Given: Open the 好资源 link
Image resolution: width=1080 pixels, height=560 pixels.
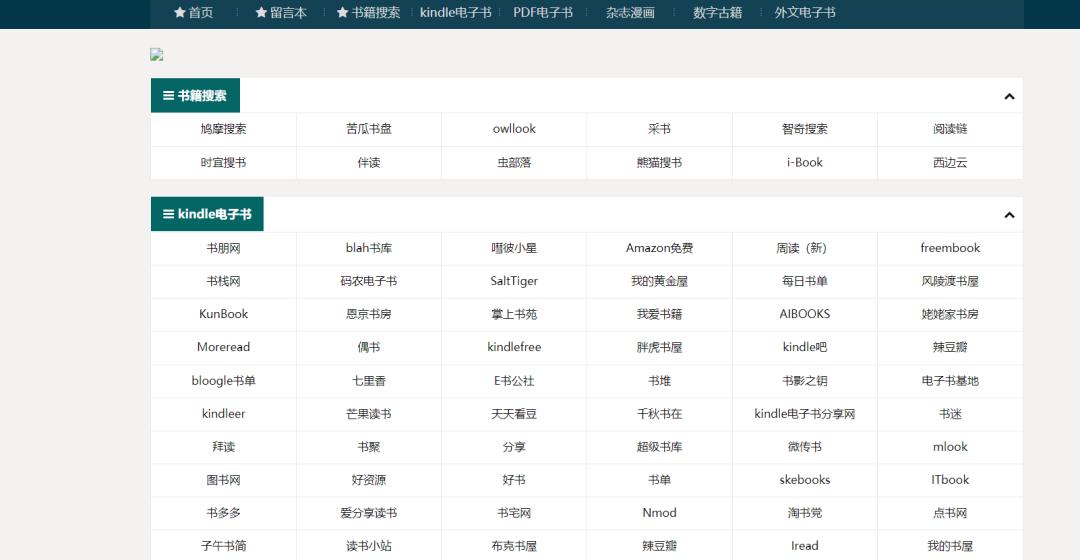Looking at the screenshot, I should (368, 480).
